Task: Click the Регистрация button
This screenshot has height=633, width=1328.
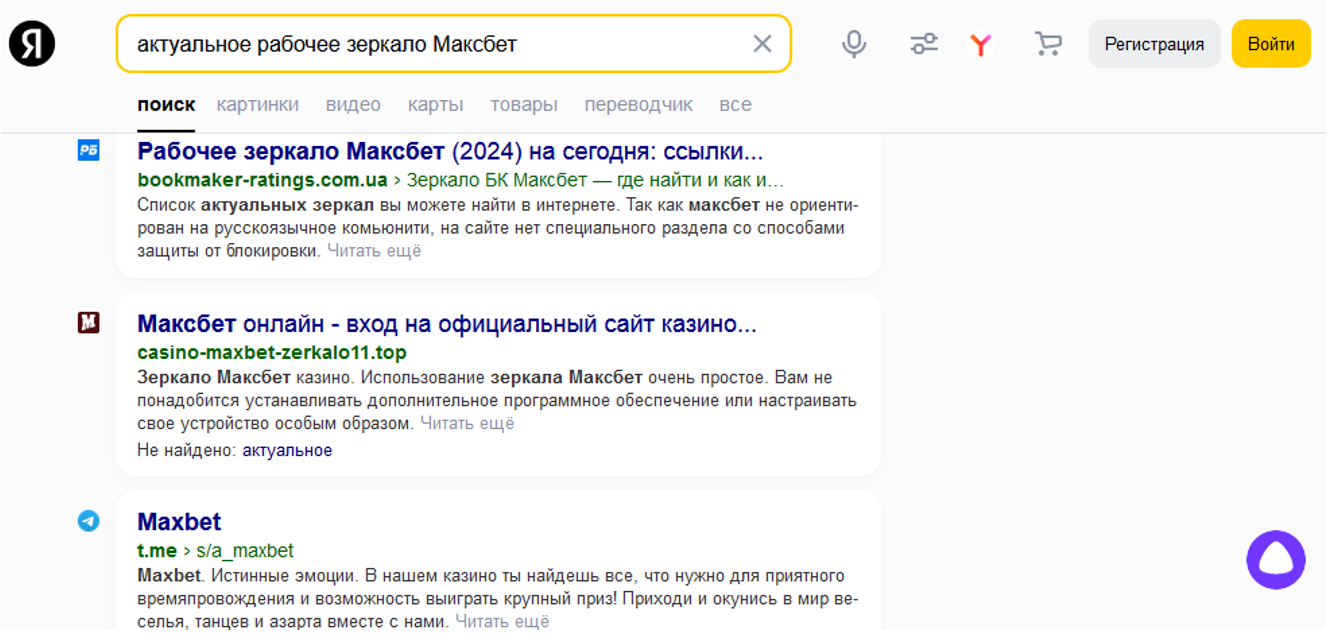Action: pos(1154,44)
